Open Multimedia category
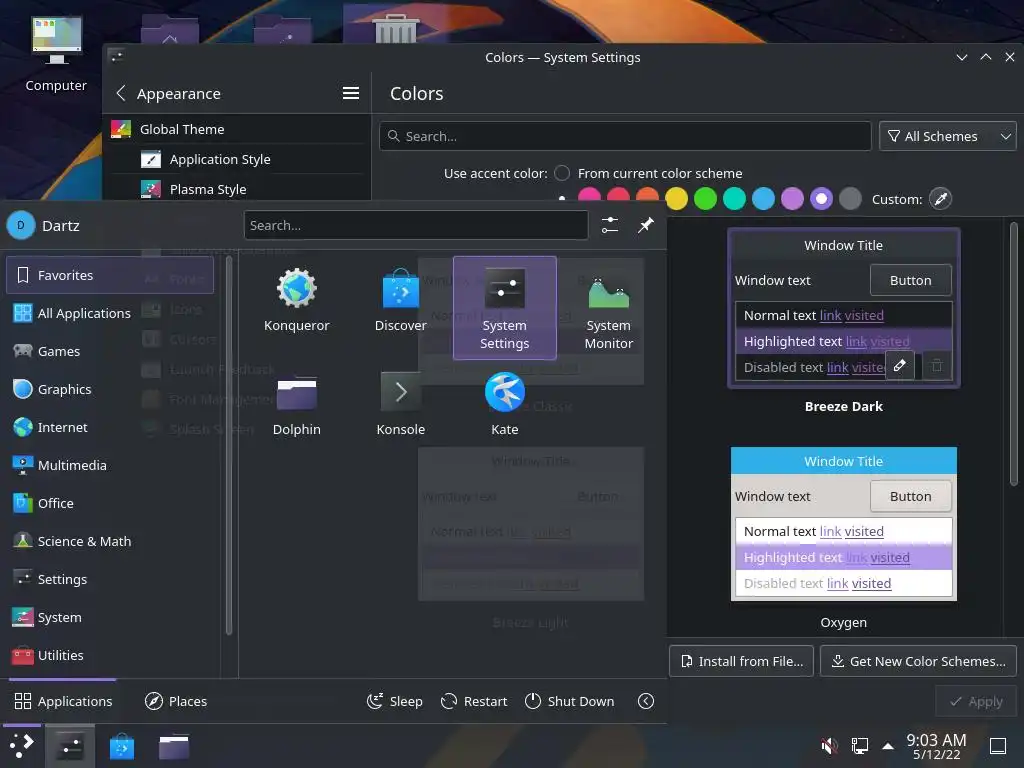 click(110, 465)
